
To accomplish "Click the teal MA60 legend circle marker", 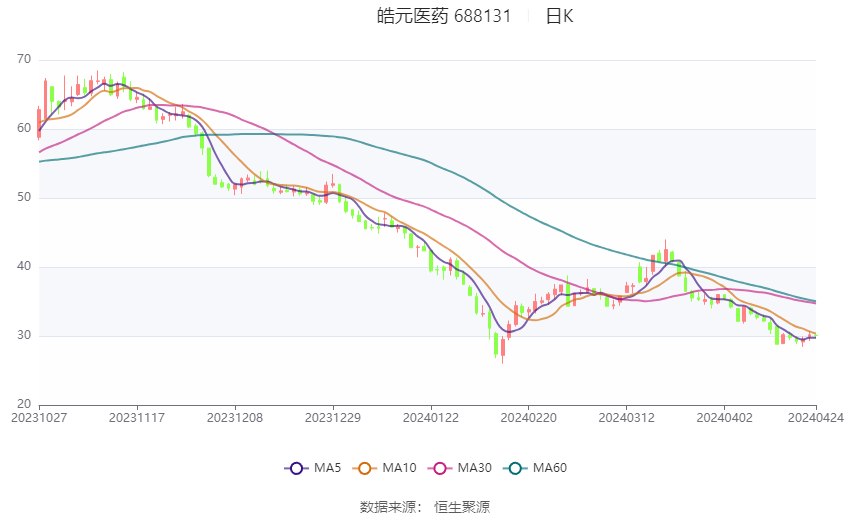I will pyautogui.click(x=514, y=468).
